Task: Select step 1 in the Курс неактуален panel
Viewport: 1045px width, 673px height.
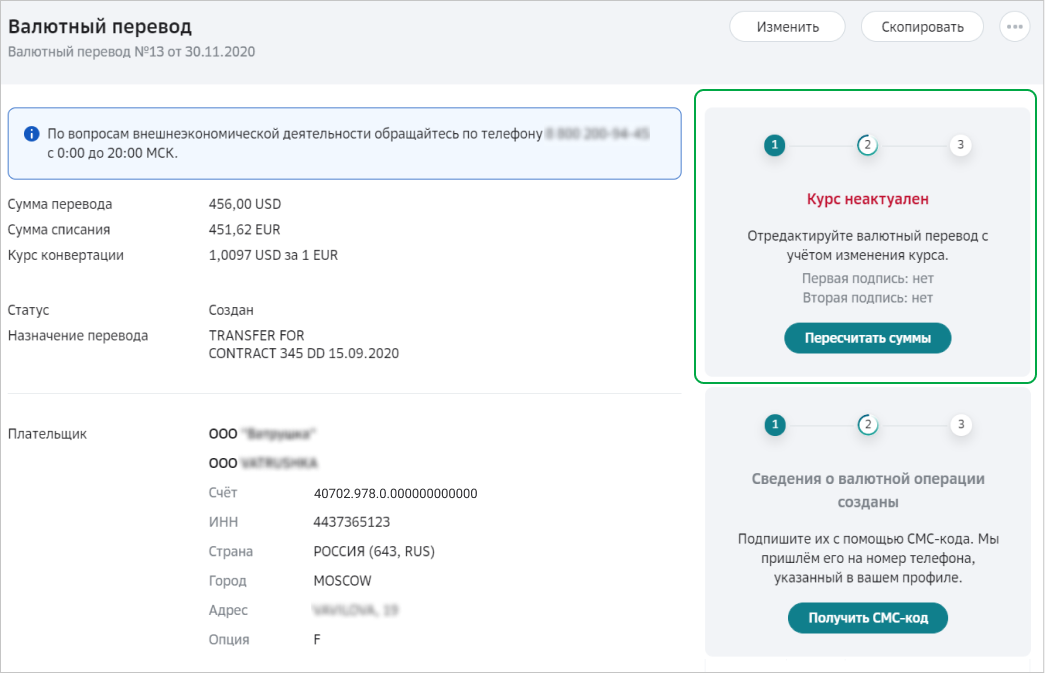Action: (x=774, y=145)
